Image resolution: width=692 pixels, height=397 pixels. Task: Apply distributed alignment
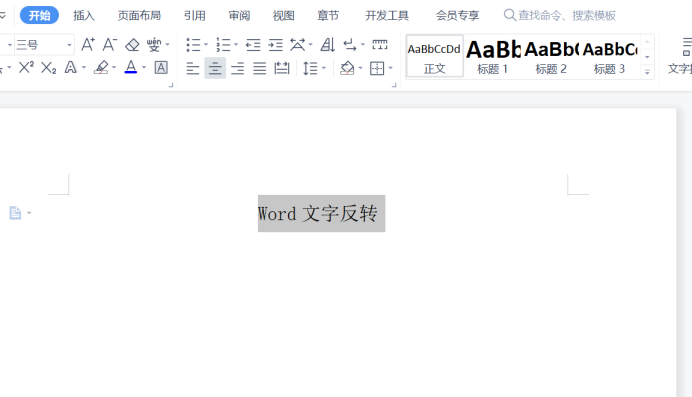point(282,68)
